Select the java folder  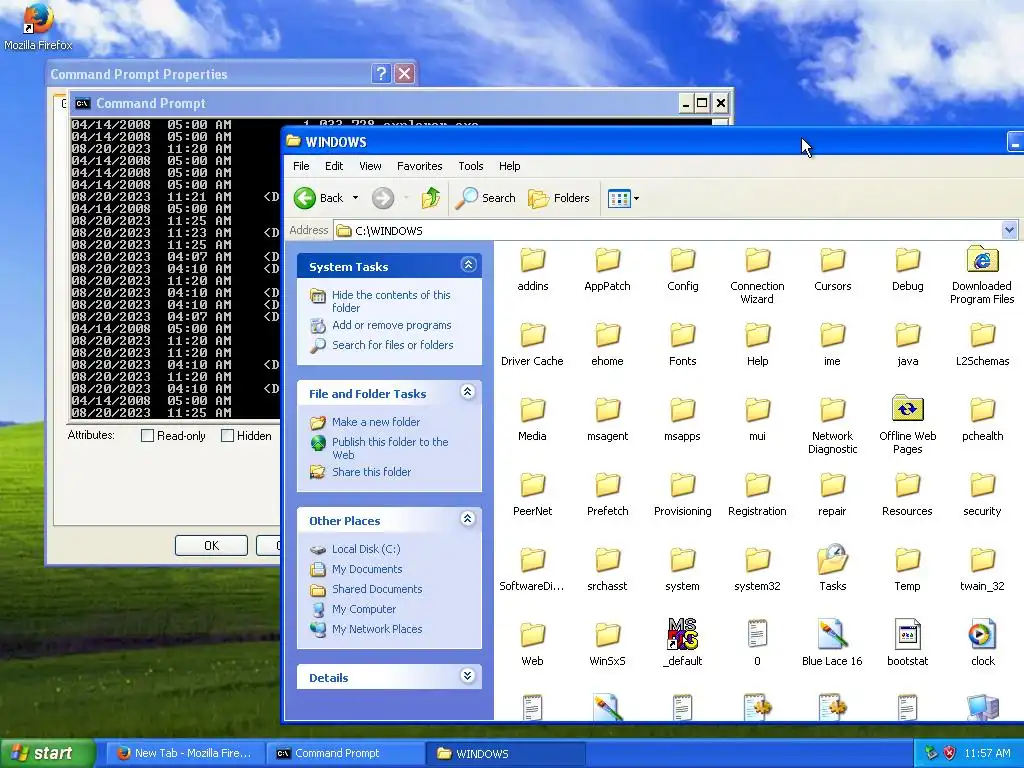pyautogui.click(x=907, y=345)
